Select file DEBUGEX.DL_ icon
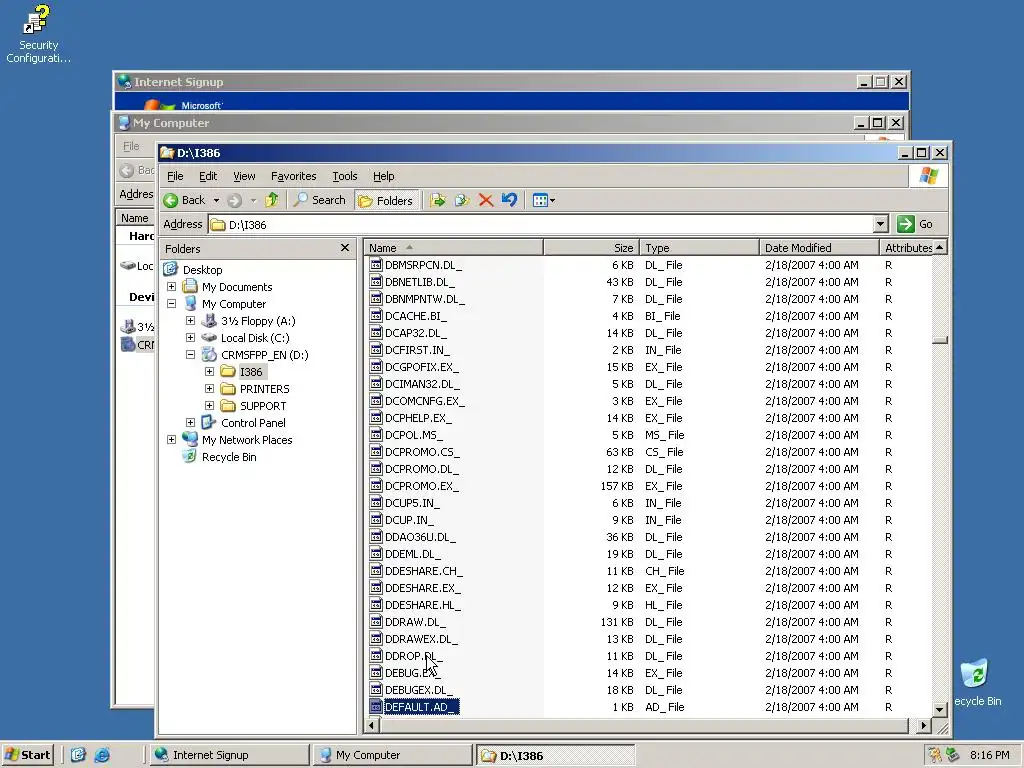1024x768 pixels. (x=376, y=690)
